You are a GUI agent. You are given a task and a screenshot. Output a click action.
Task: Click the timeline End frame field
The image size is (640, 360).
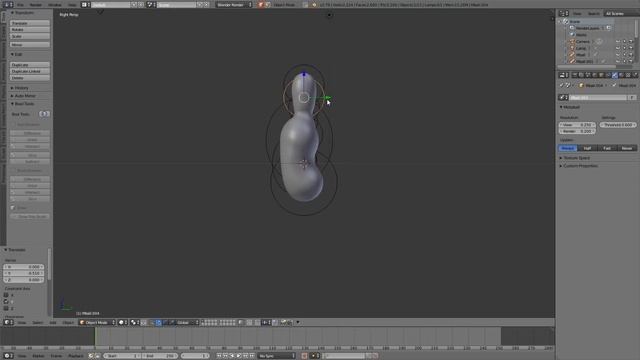coord(159,356)
